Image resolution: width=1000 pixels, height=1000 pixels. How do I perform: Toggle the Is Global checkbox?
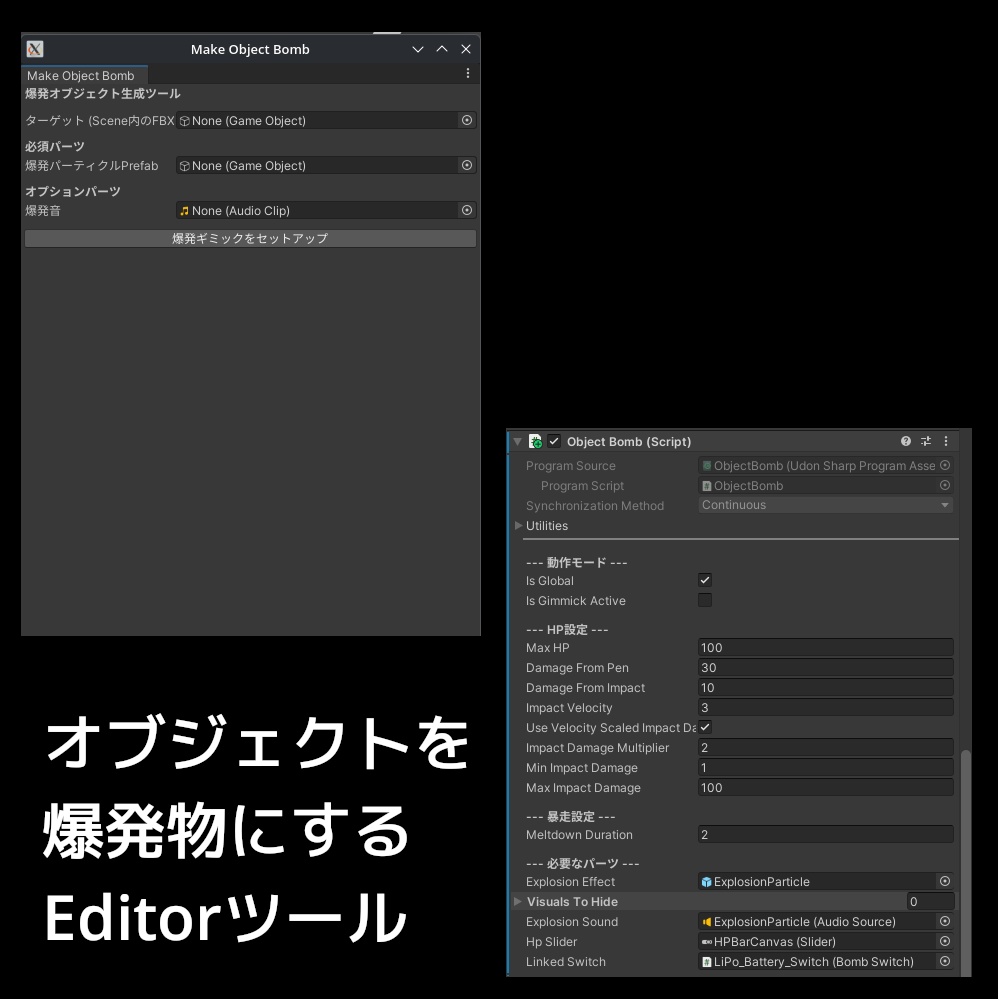pos(705,580)
